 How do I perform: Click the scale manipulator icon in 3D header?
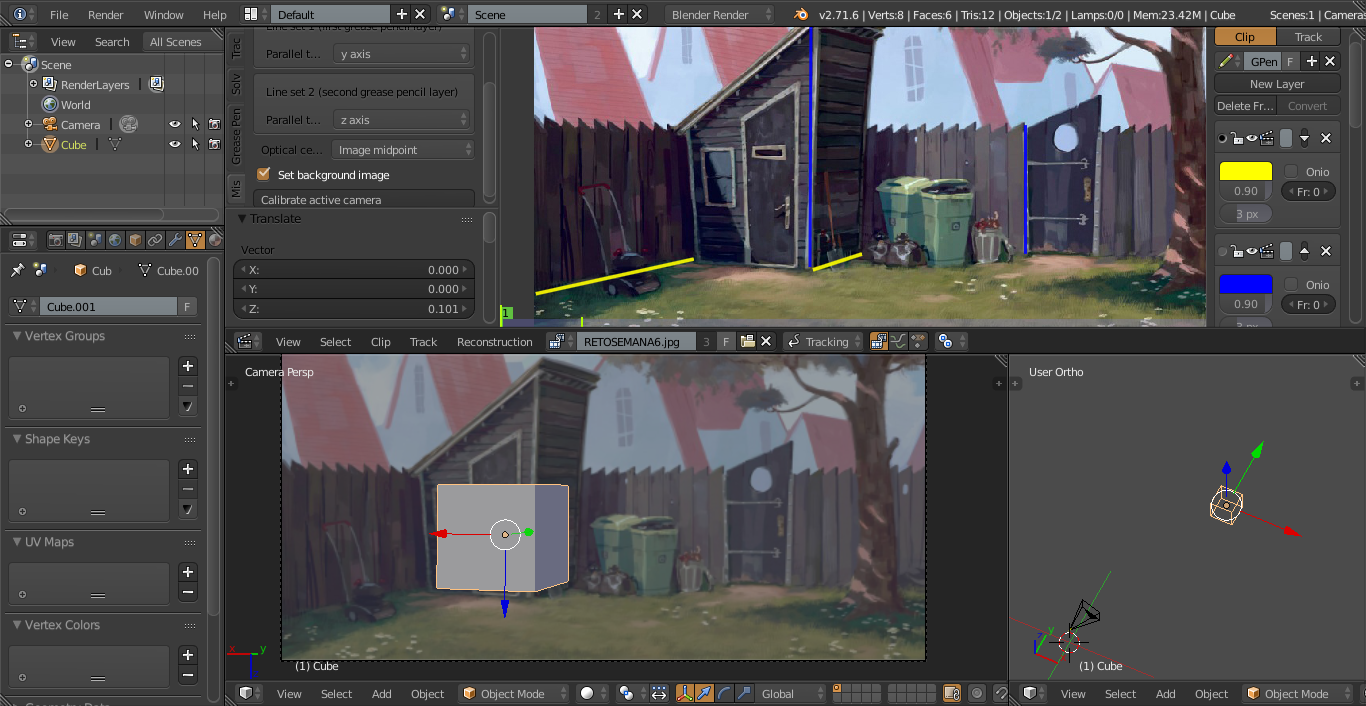pos(742,693)
